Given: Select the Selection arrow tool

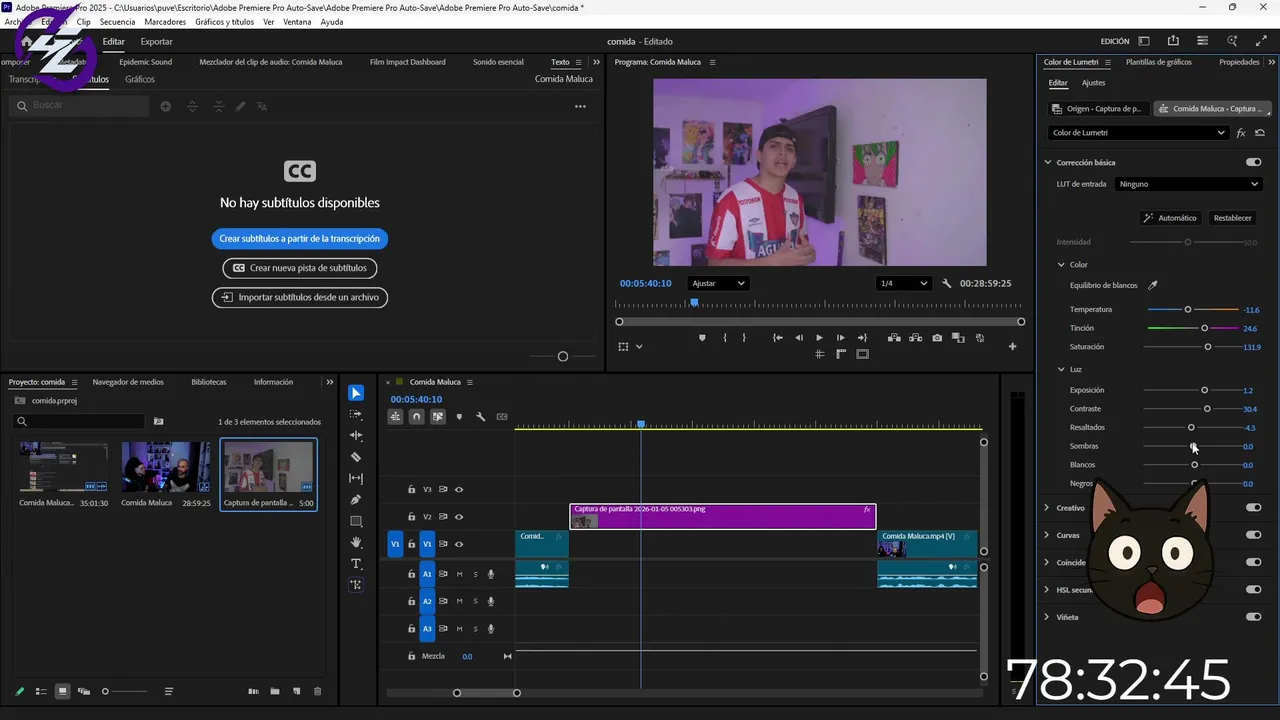Looking at the screenshot, I should pyautogui.click(x=356, y=393).
